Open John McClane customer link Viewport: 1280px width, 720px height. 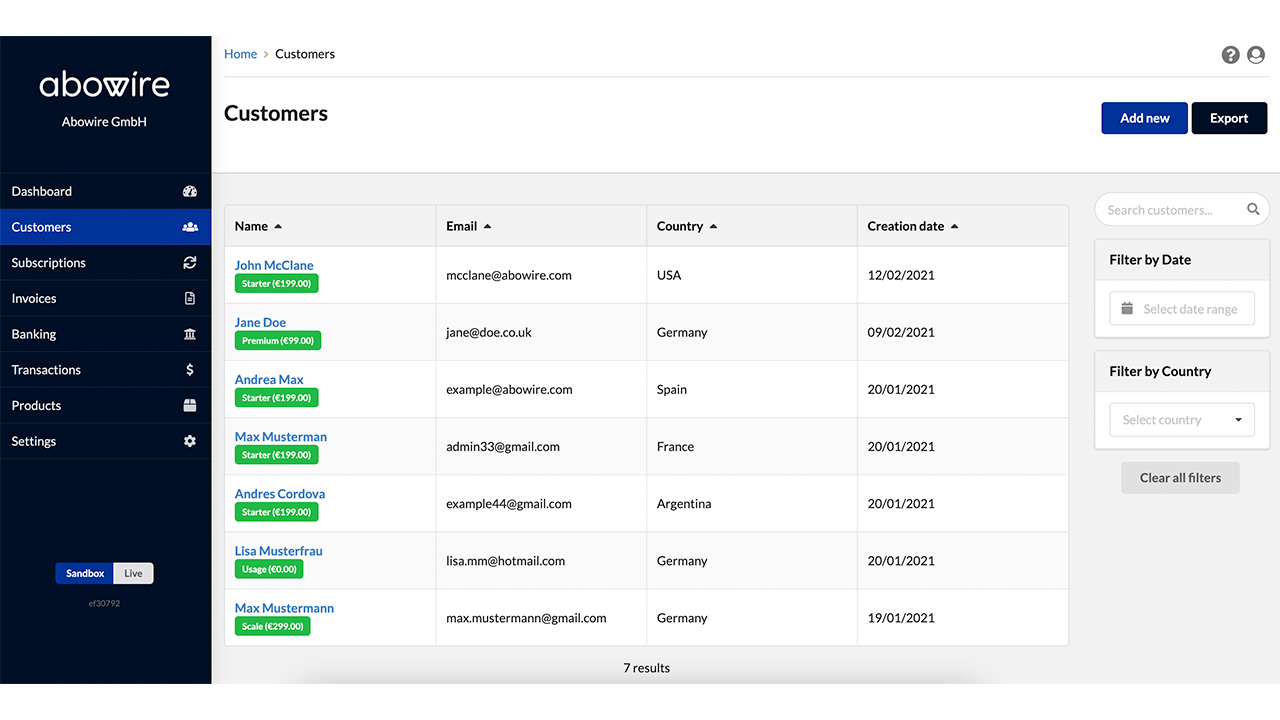[274, 265]
